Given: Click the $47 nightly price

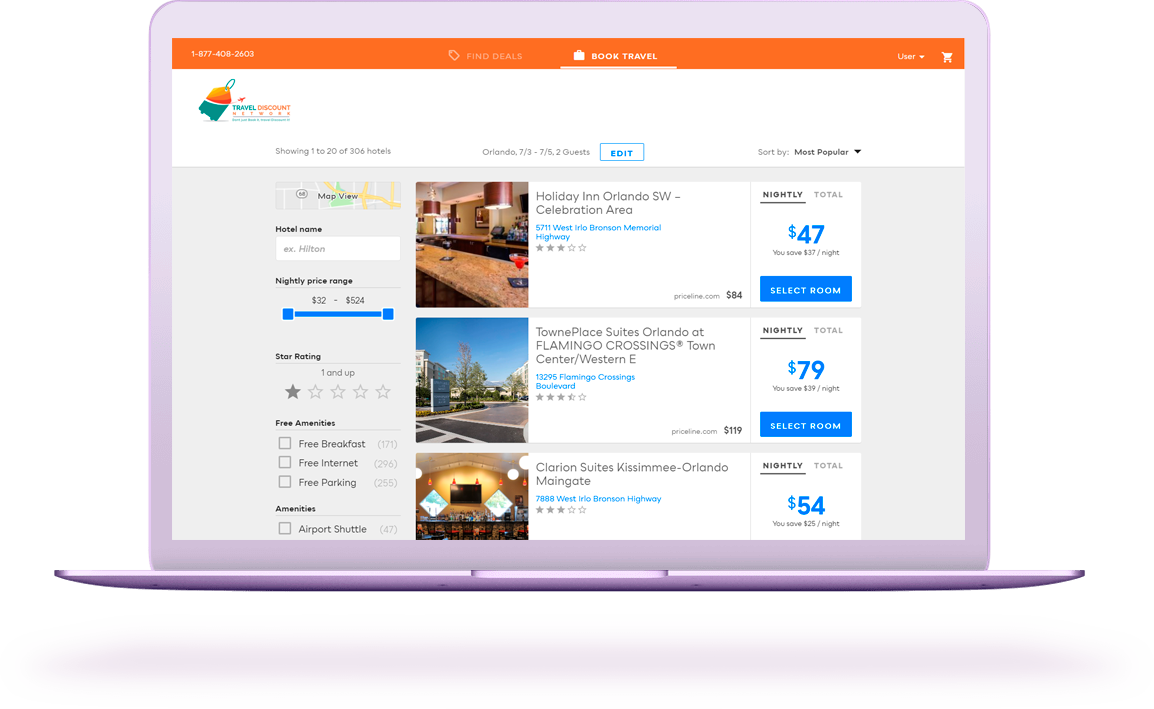Looking at the screenshot, I should (x=805, y=234).
